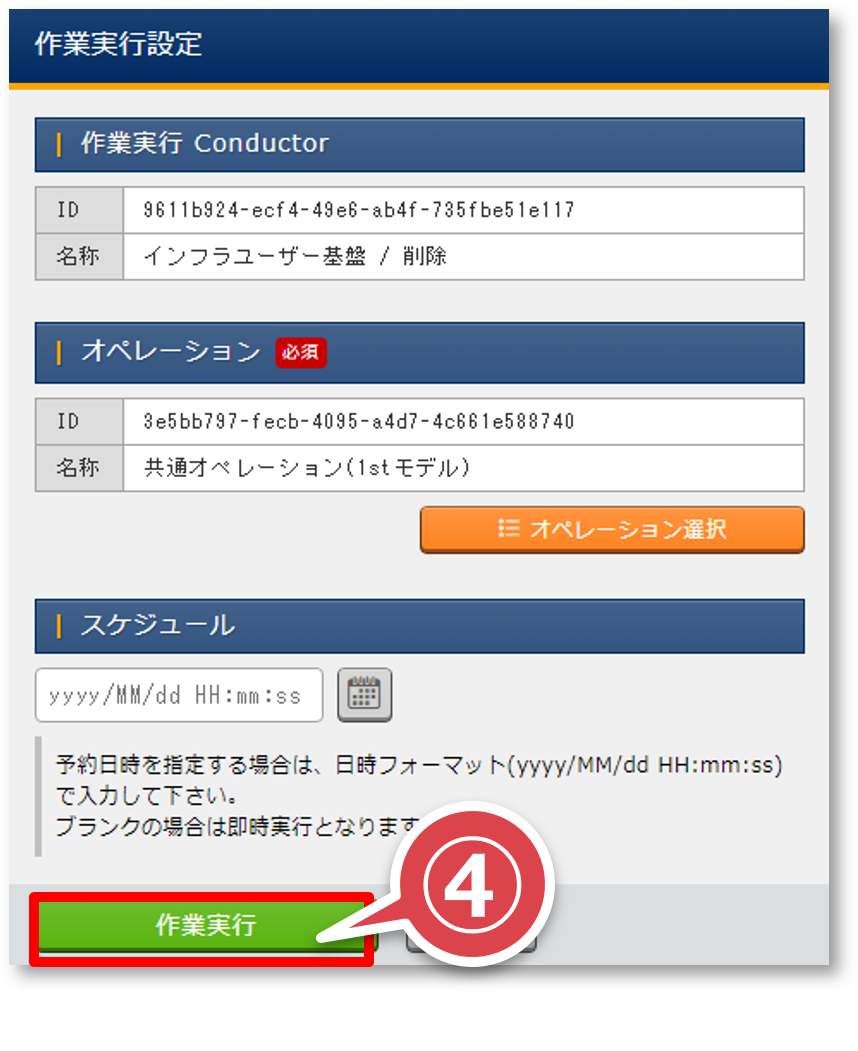
Task: Click the 作業実行 Conductor section header
Action: (420, 145)
